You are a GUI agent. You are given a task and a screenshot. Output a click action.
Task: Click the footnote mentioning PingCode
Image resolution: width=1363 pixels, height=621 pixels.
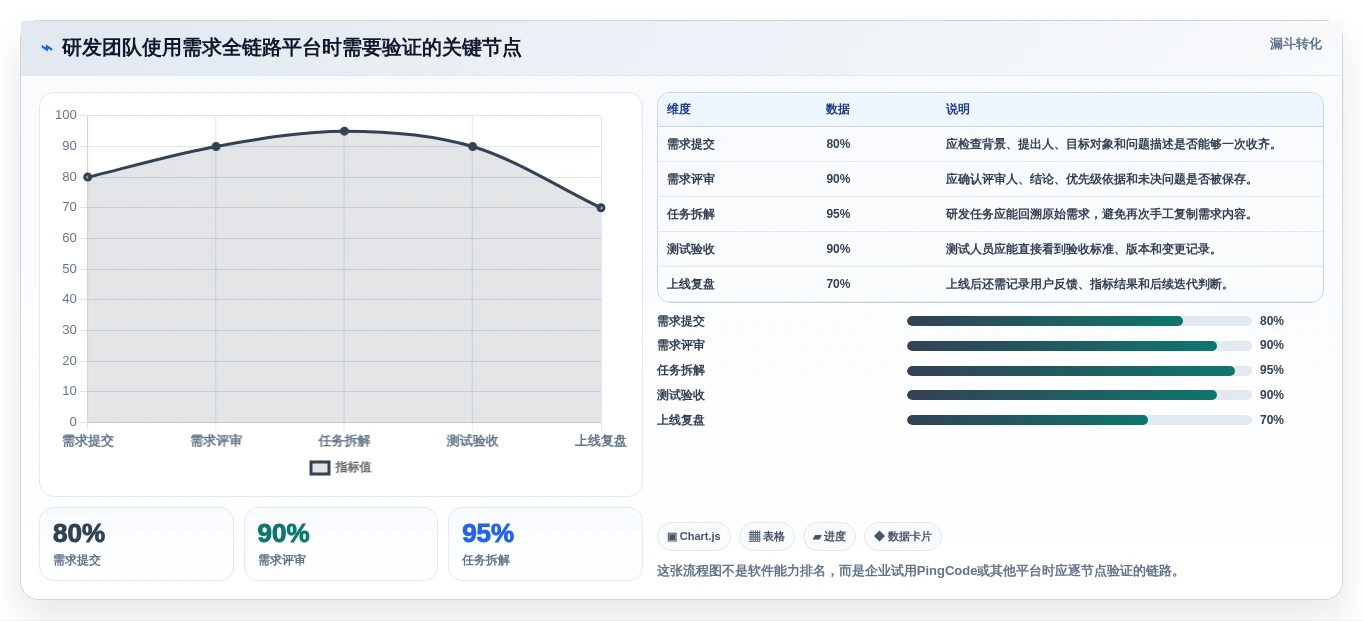coord(920,571)
